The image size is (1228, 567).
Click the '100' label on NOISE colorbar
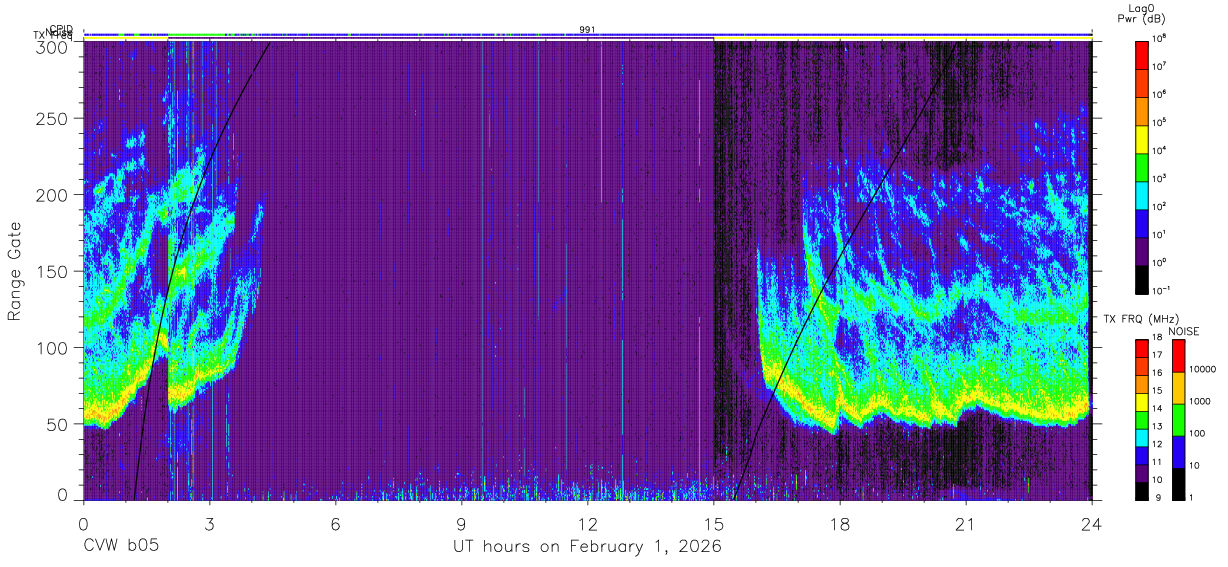tap(1198, 433)
